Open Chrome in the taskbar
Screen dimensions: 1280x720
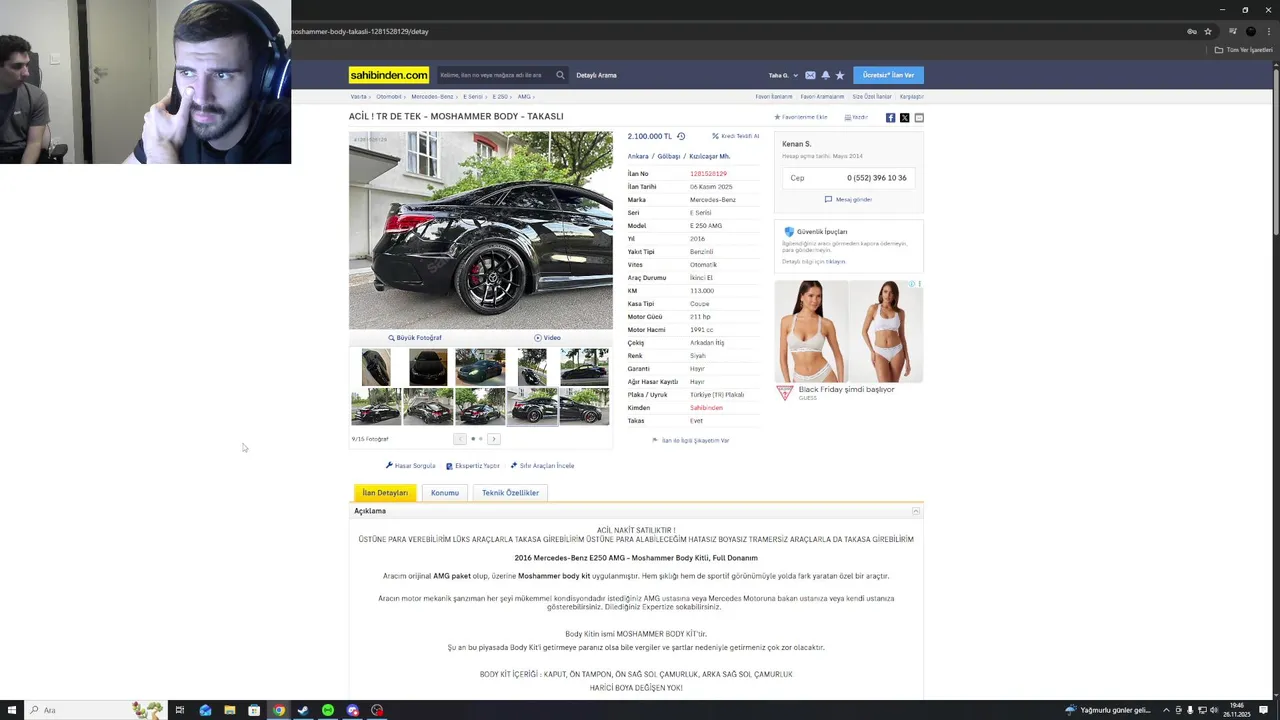coord(279,710)
